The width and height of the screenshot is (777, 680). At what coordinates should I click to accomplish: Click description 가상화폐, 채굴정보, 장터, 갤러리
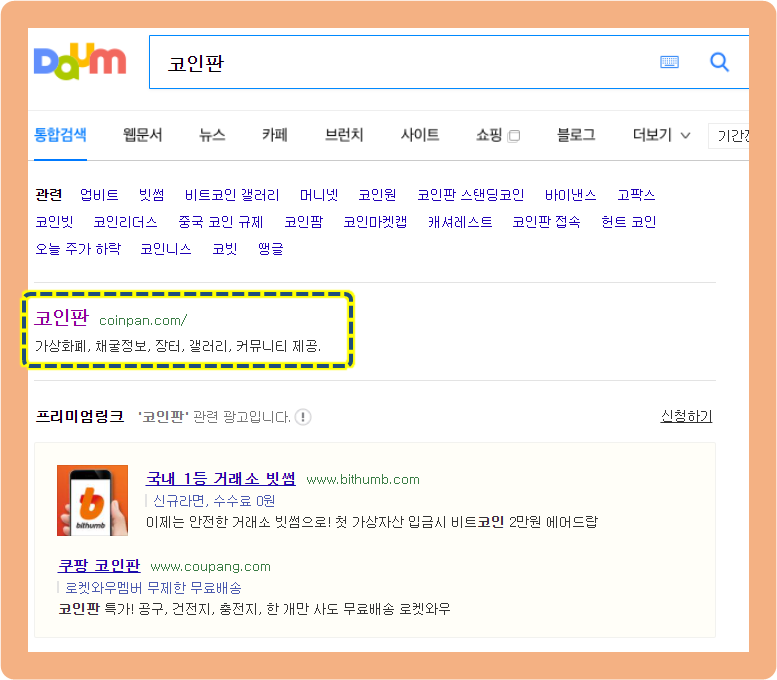178,345
